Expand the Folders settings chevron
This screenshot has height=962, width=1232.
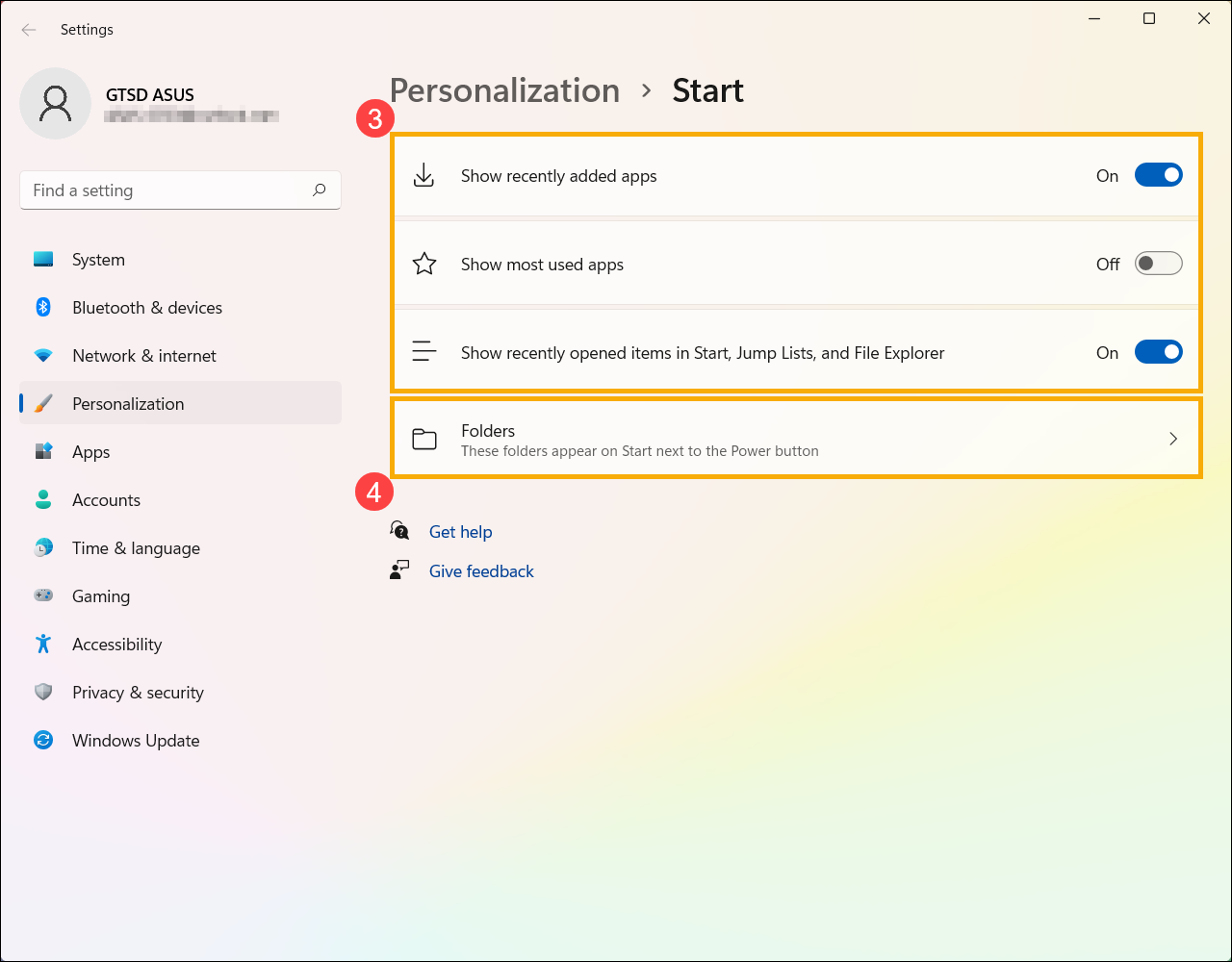tap(1172, 439)
